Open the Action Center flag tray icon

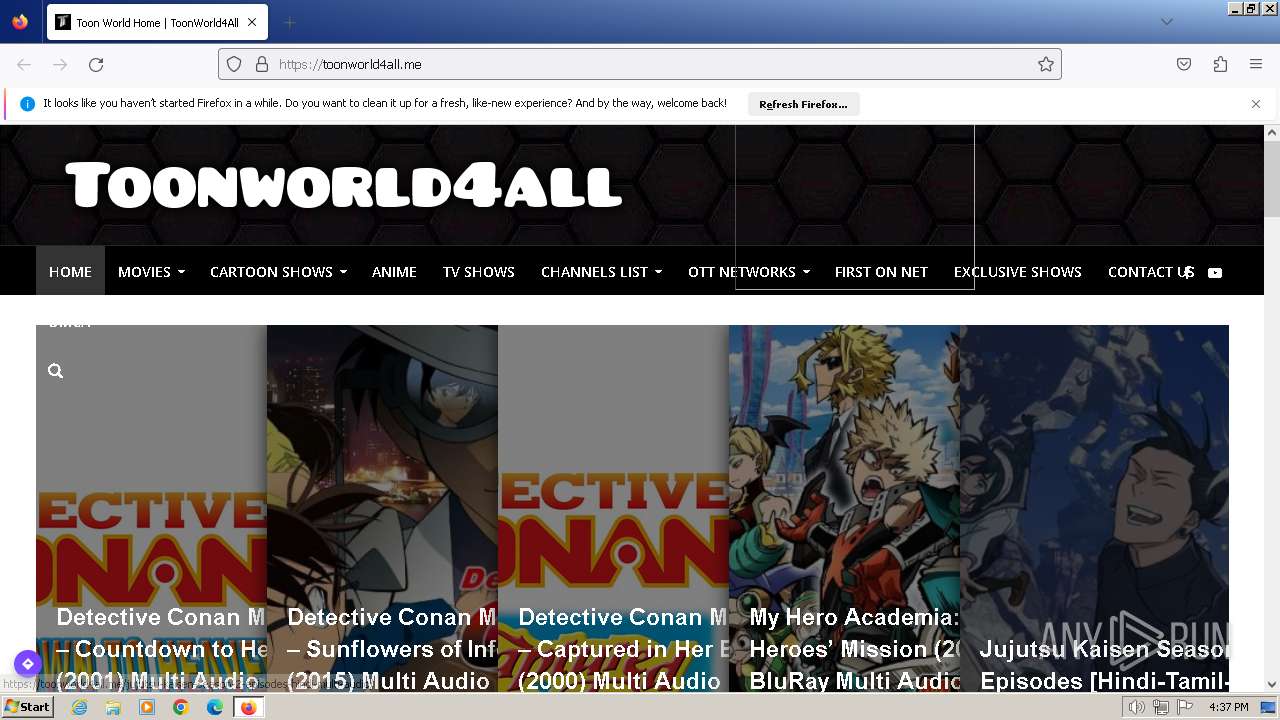(1184, 707)
